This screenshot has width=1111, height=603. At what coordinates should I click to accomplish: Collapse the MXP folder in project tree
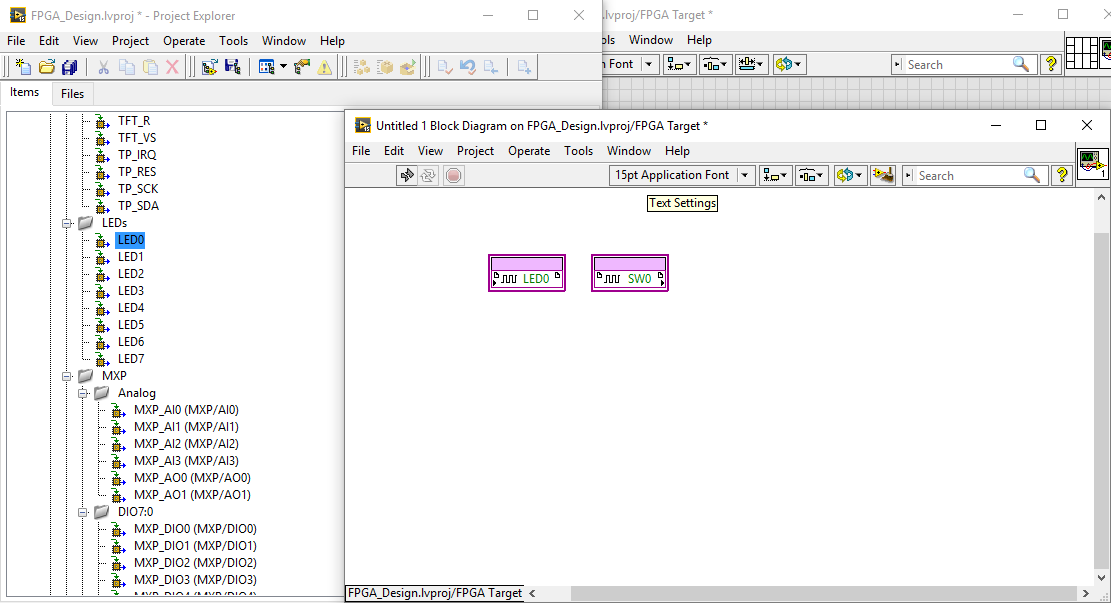coord(67,376)
